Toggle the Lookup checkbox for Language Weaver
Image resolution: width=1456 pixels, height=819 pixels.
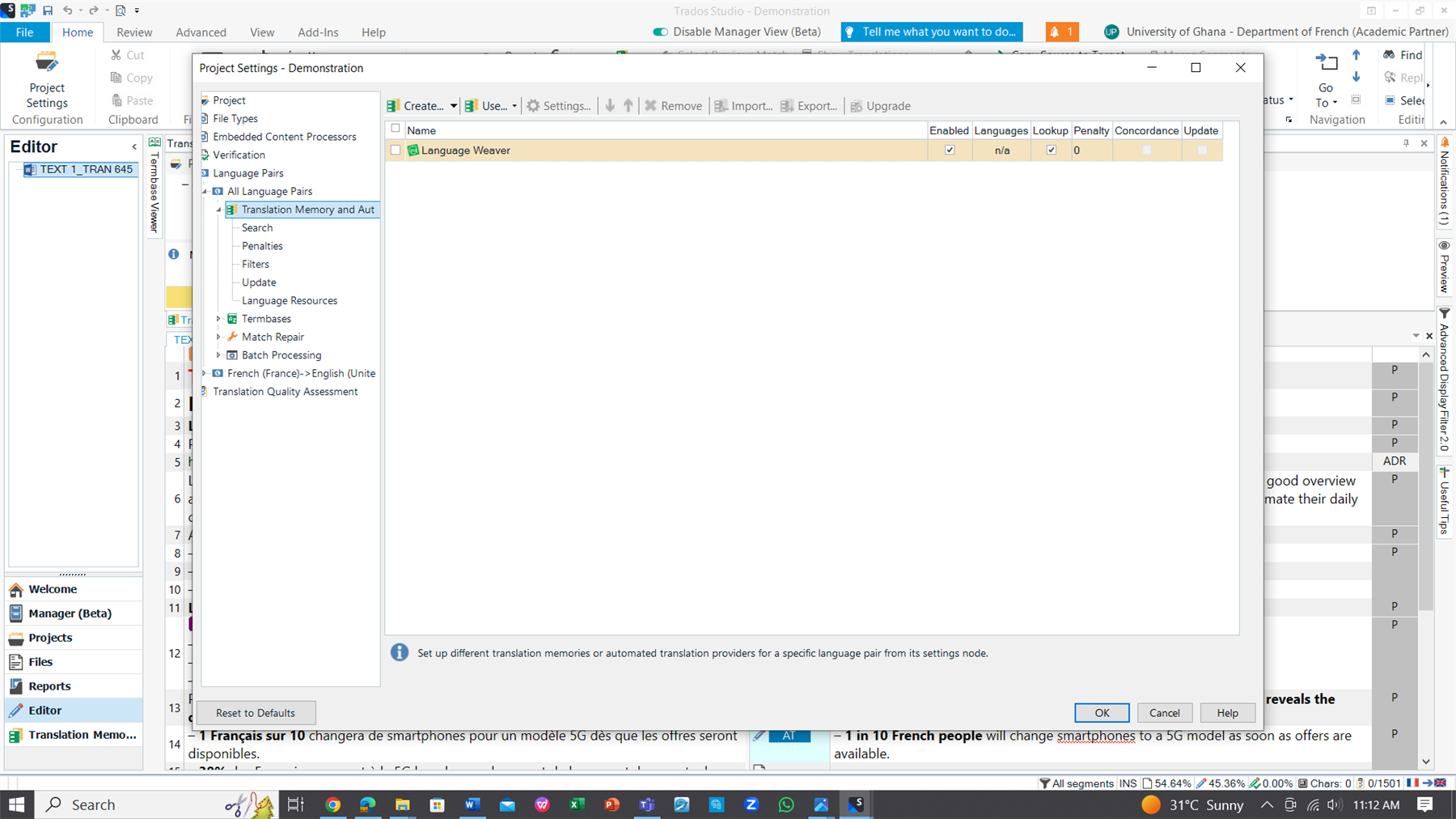[1051, 150]
